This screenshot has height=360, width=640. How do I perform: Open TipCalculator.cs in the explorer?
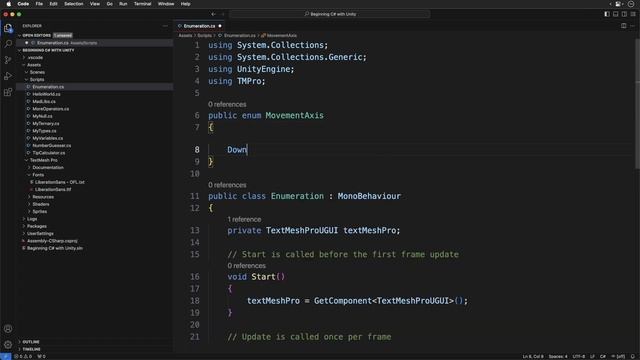pos(49,153)
